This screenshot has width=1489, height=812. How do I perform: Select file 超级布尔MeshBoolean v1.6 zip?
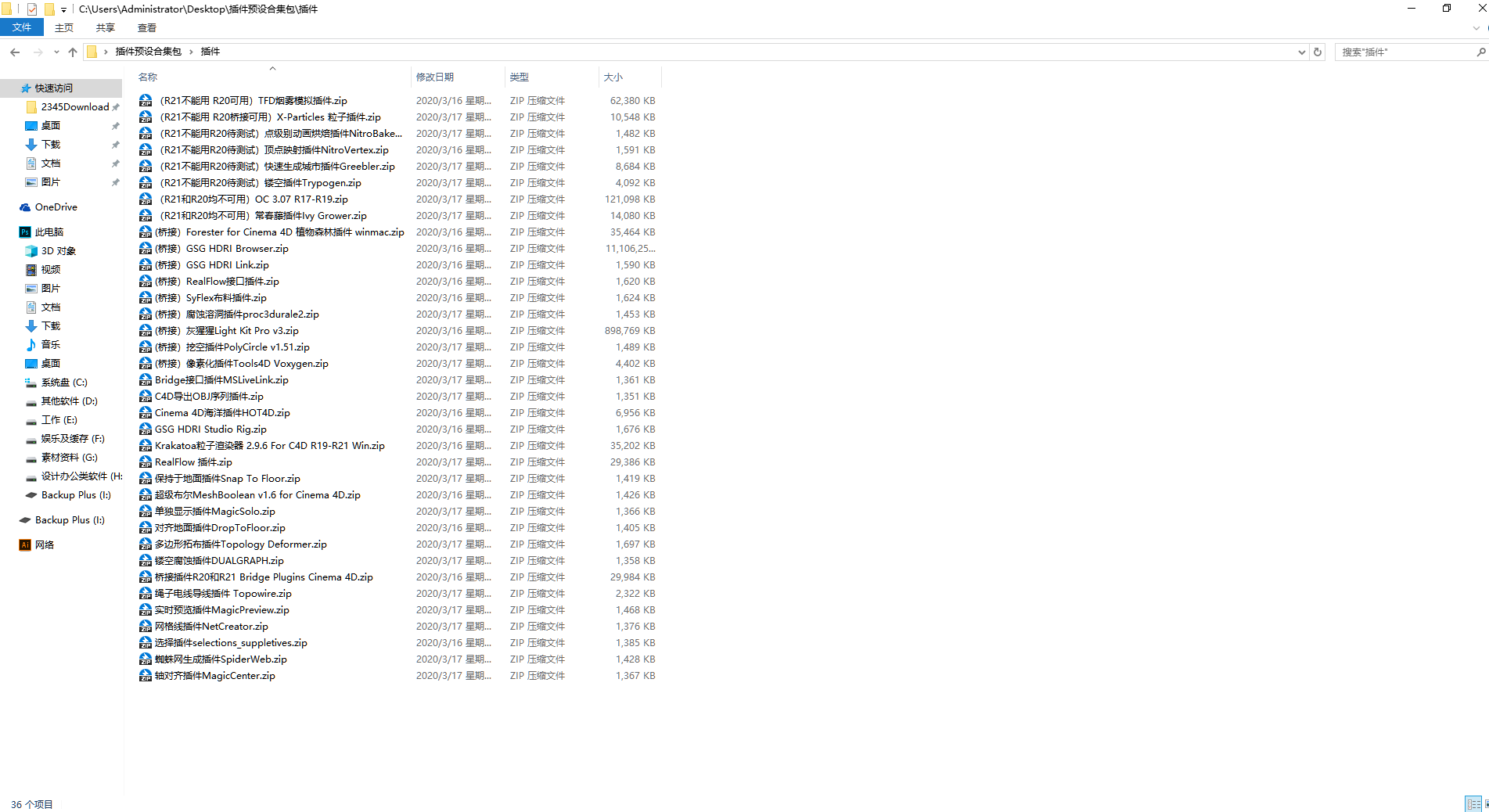257,495
